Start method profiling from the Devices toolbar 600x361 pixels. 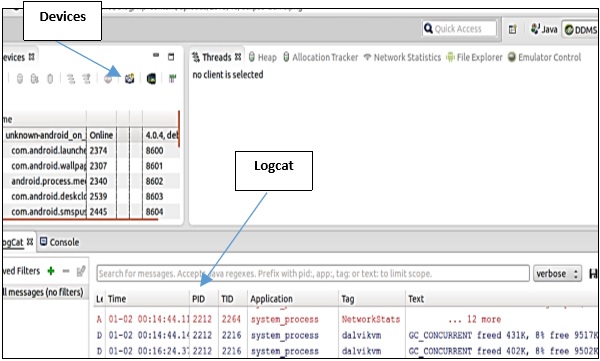(x=86, y=78)
